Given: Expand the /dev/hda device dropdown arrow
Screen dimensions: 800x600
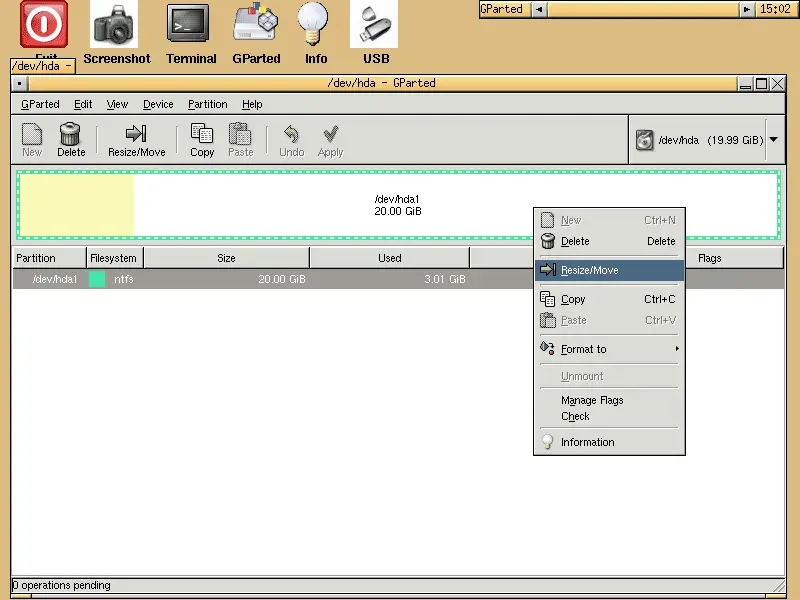Looking at the screenshot, I should 773,139.
